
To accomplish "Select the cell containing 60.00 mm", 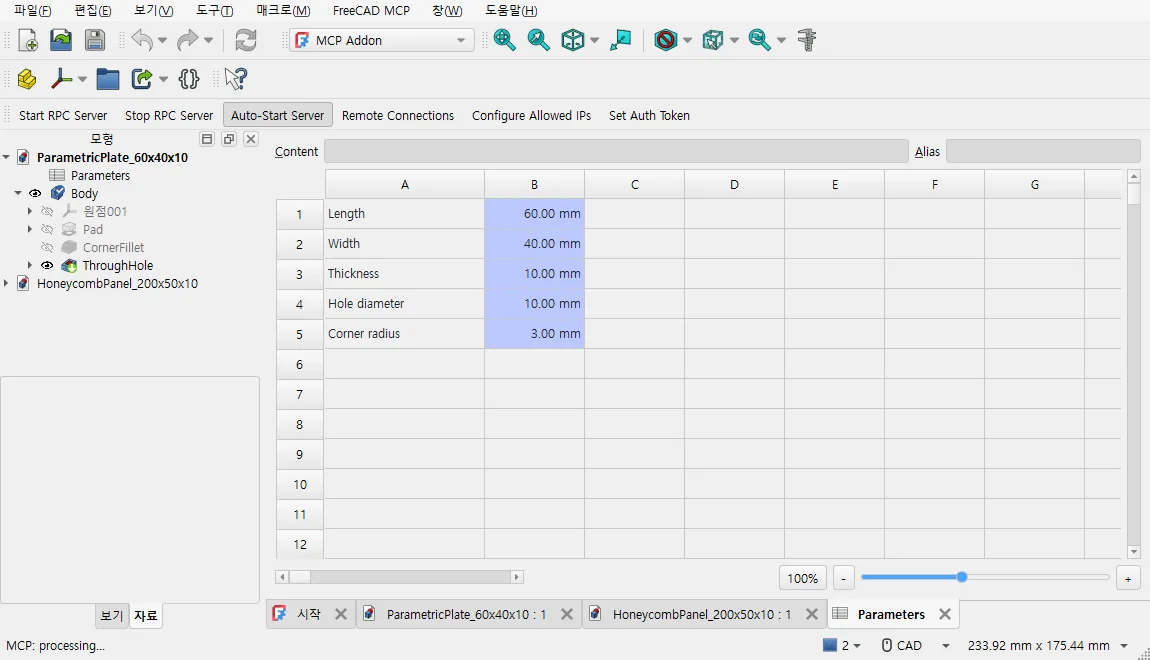I will (534, 213).
